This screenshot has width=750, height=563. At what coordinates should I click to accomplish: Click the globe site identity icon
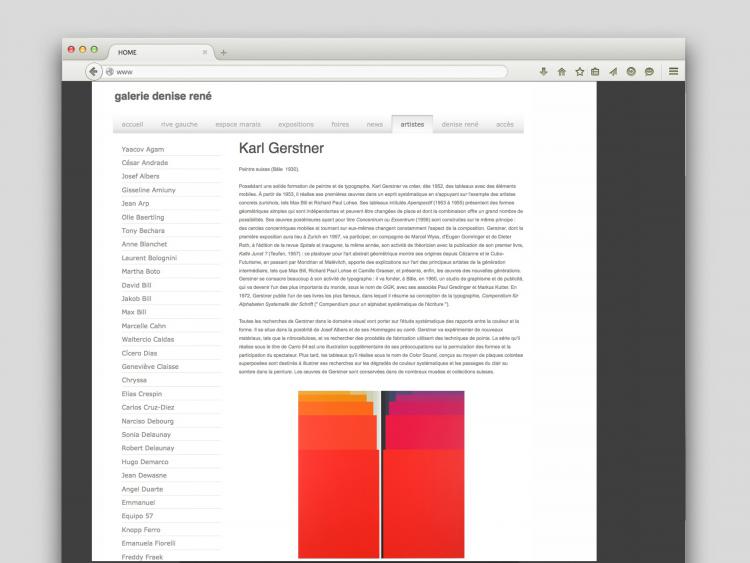(x=110, y=72)
